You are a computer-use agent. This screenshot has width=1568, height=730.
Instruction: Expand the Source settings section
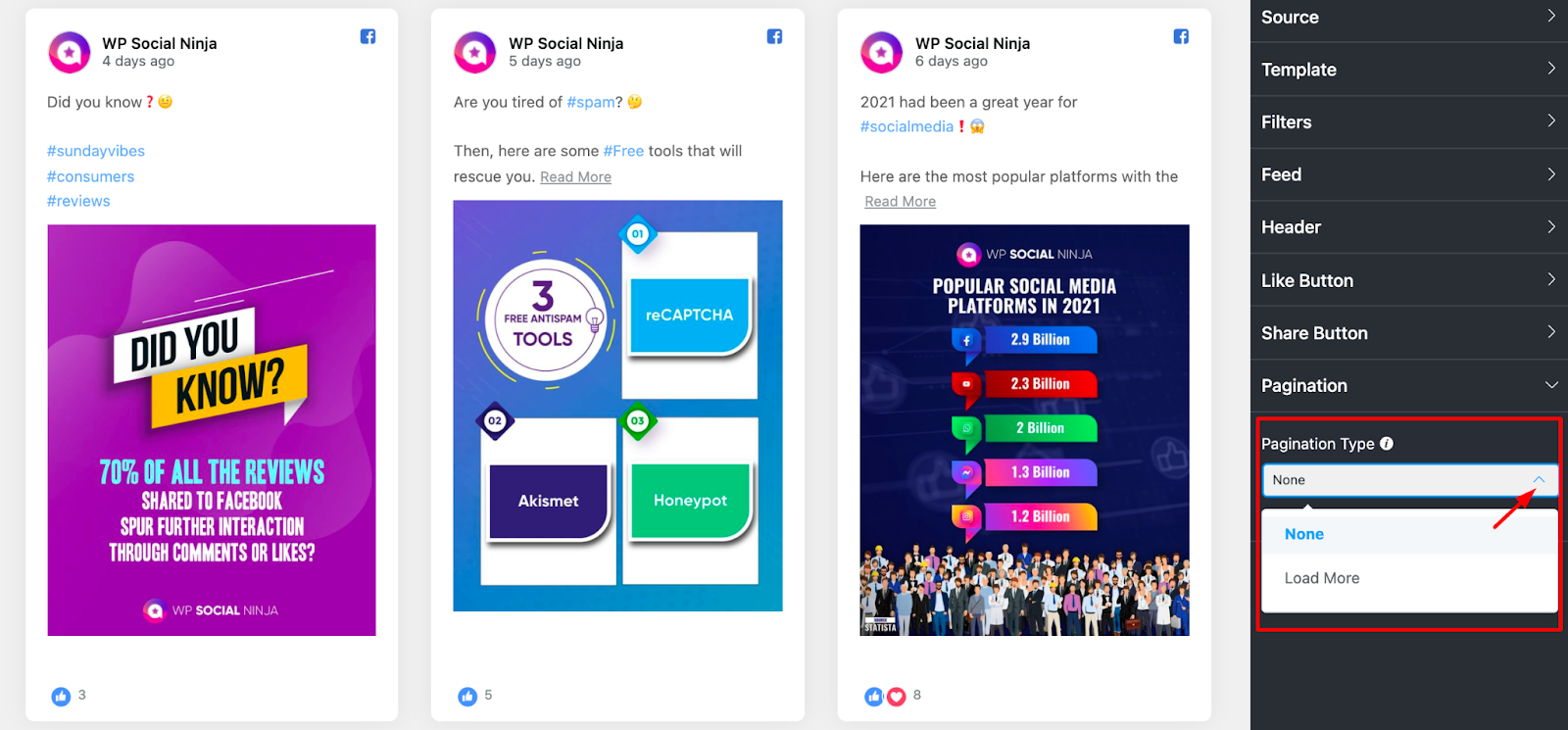coord(1409,18)
